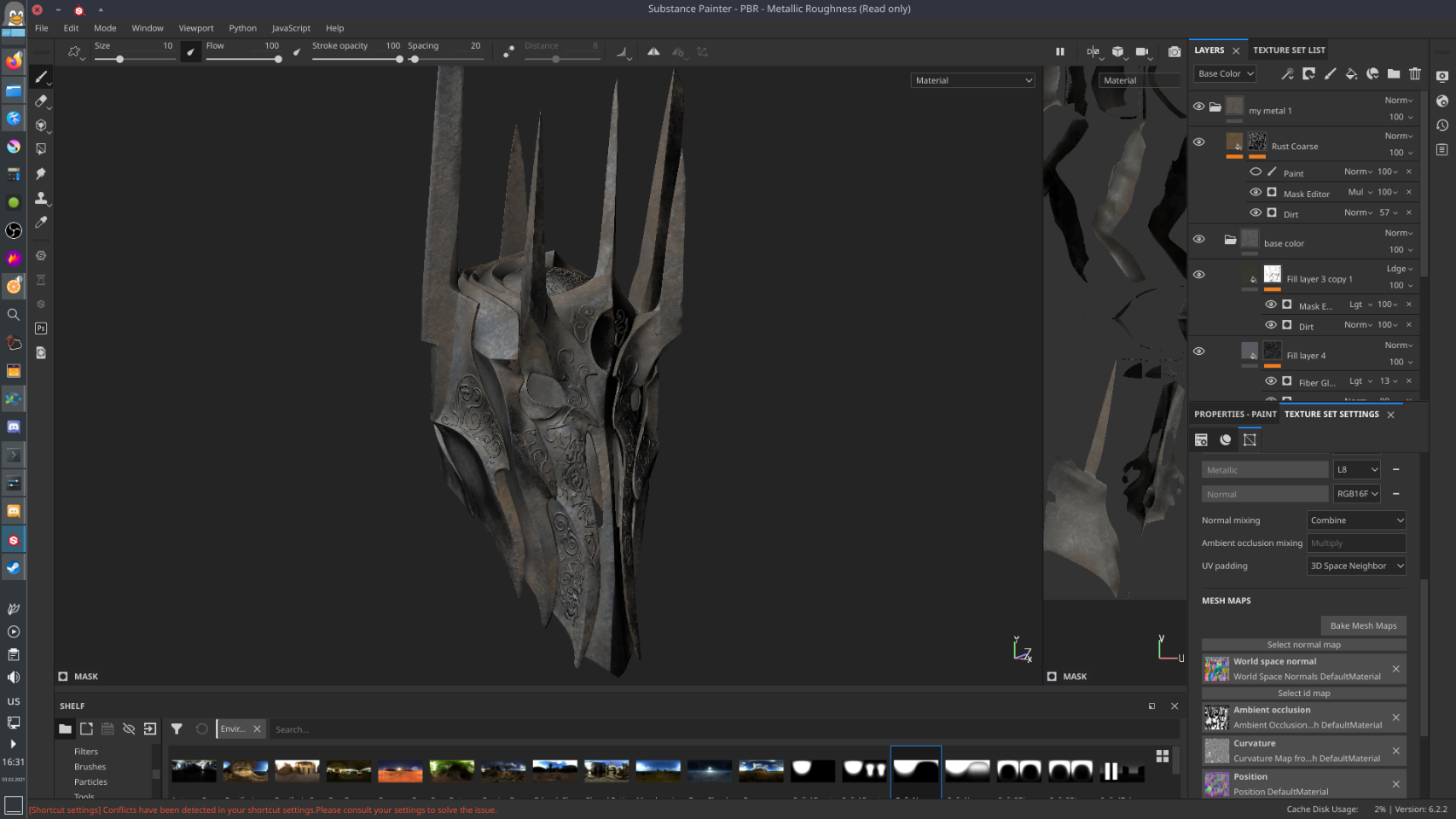Screen dimensions: 1456x819
Task: Open the Viewport menu
Action: click(196, 28)
